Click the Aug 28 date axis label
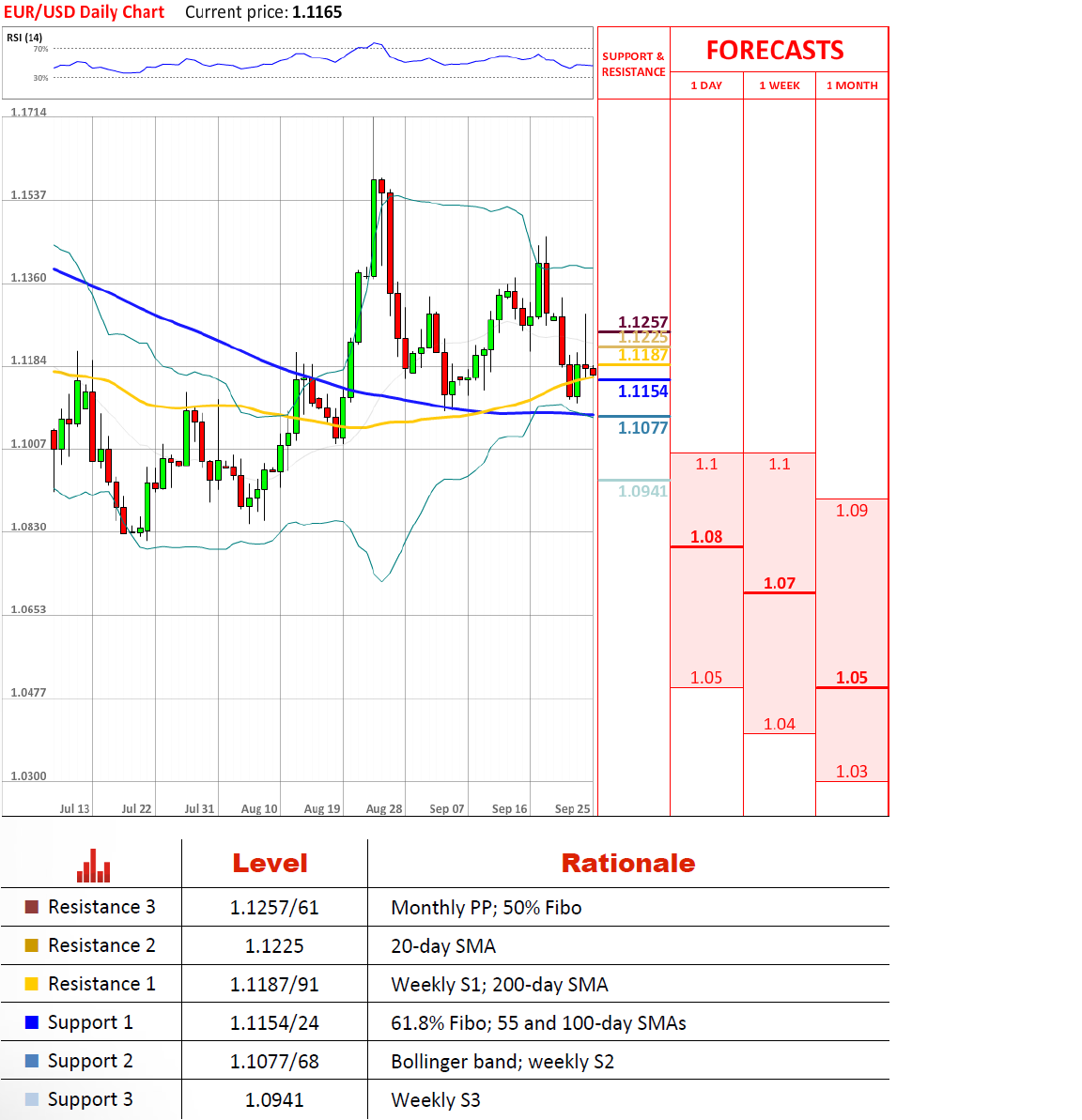1082x1120 pixels. coord(384,808)
